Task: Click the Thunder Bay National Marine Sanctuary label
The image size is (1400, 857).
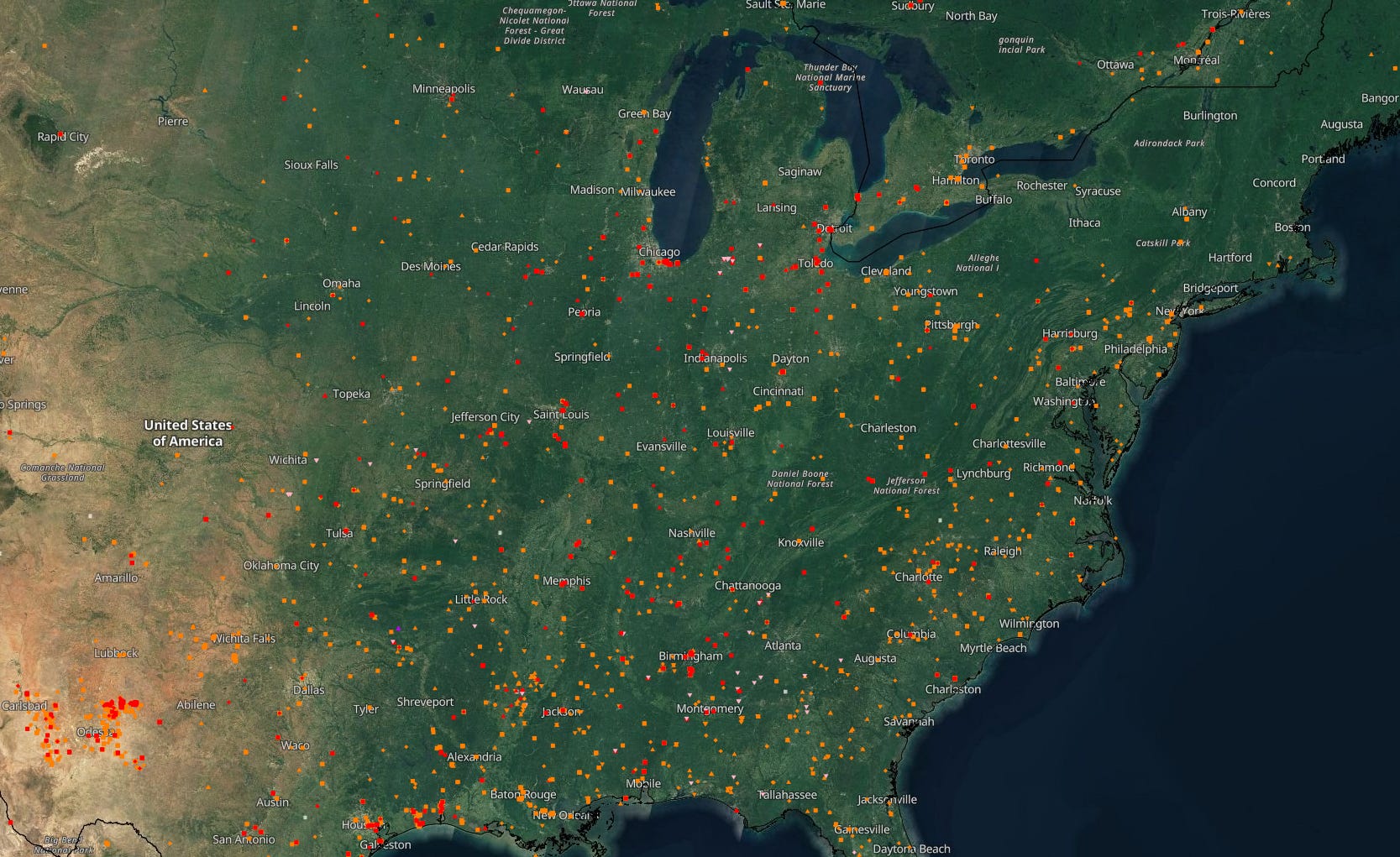Action: [831, 76]
